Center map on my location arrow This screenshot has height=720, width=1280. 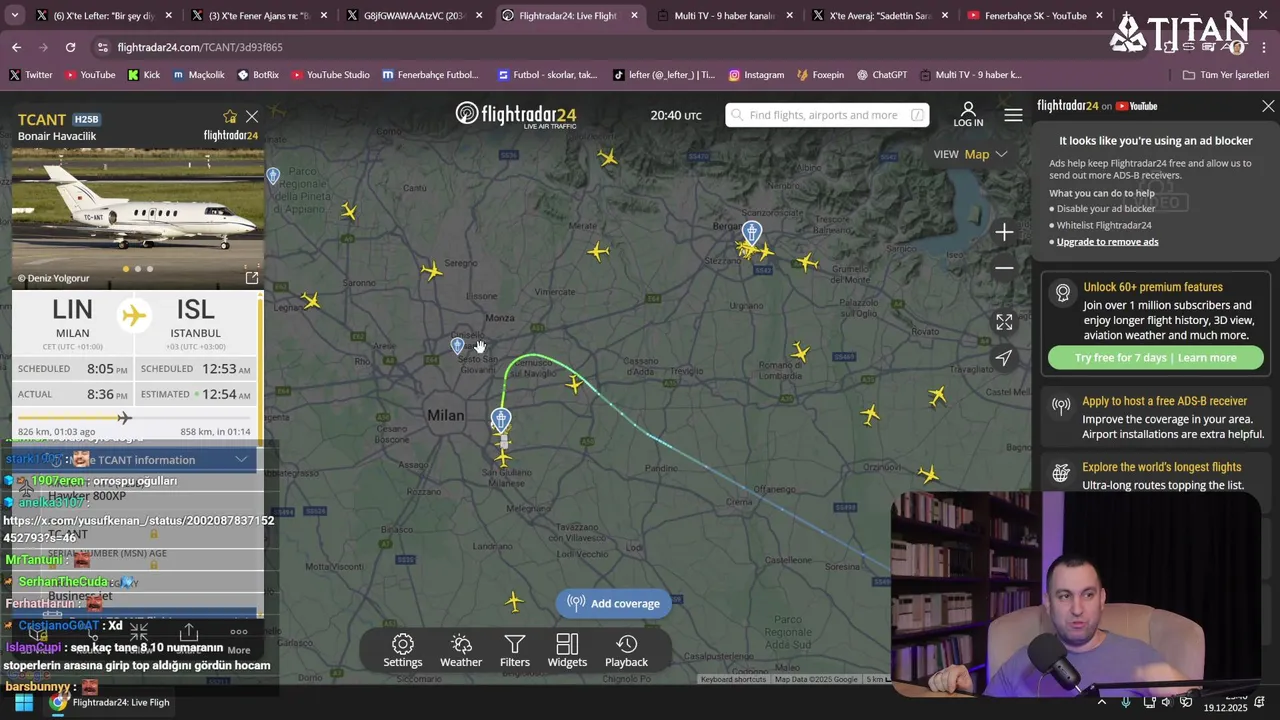coord(1004,358)
